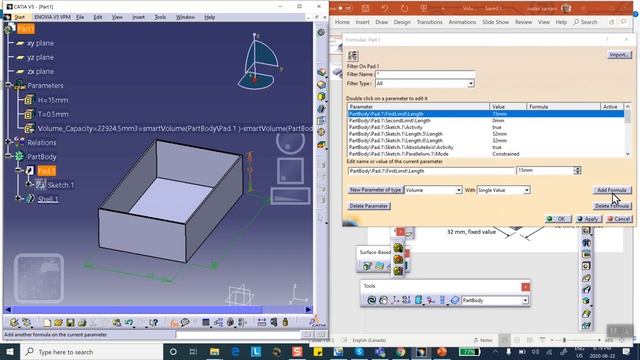Click New Parameter of type button
640x360 pixels.
point(376,190)
